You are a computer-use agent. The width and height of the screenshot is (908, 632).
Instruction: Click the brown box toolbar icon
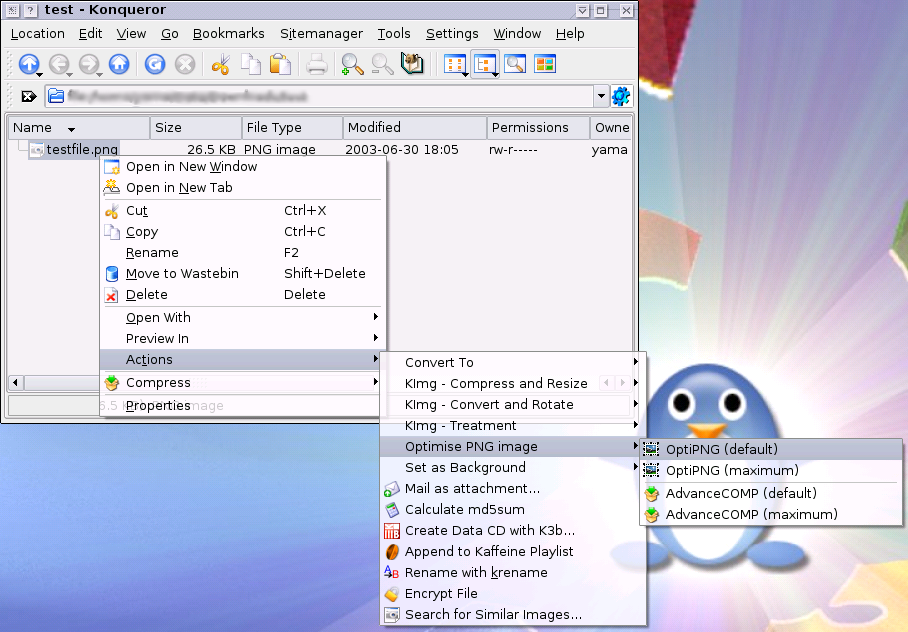pos(412,64)
